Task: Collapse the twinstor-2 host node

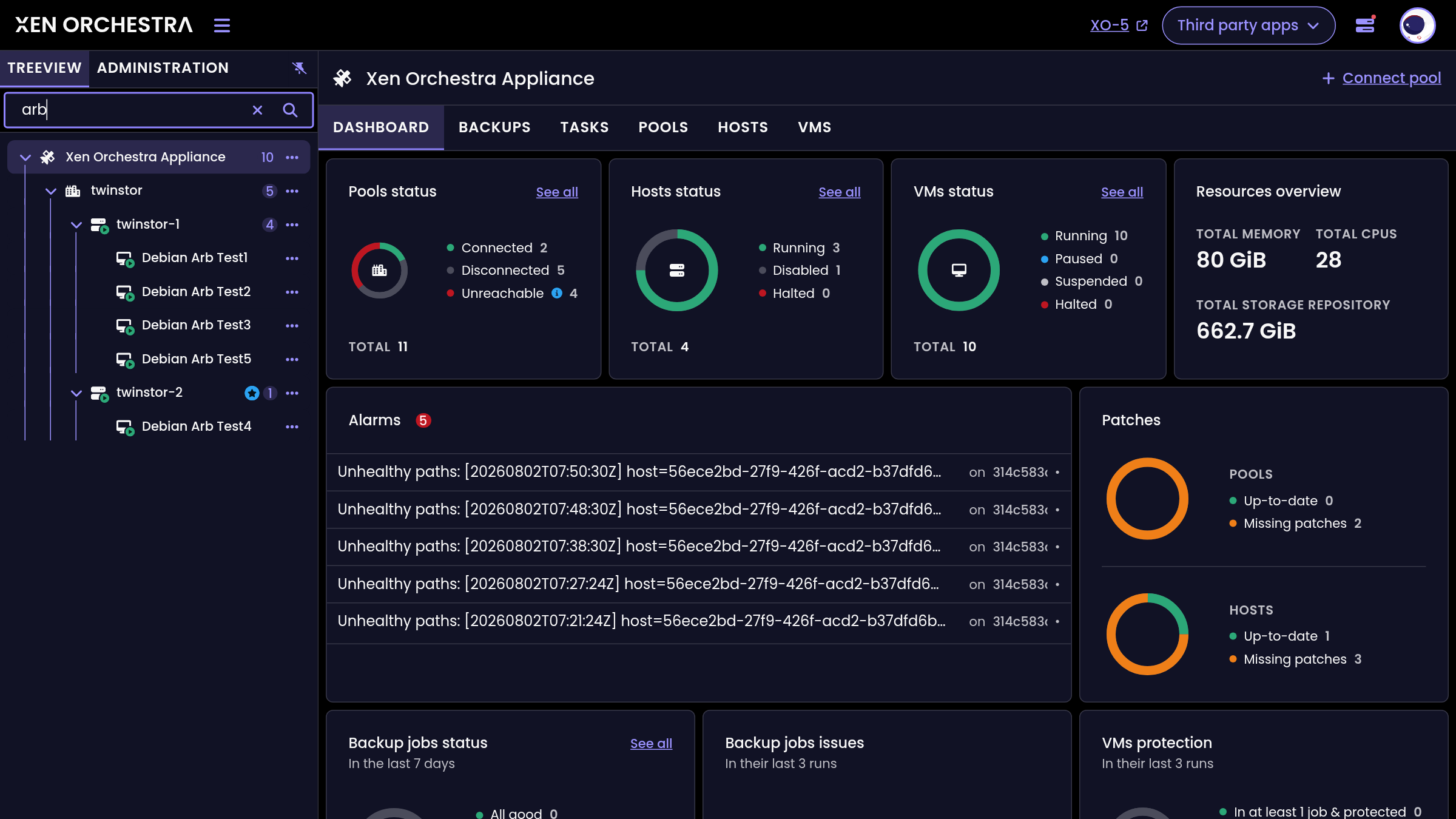Action: 76,393
